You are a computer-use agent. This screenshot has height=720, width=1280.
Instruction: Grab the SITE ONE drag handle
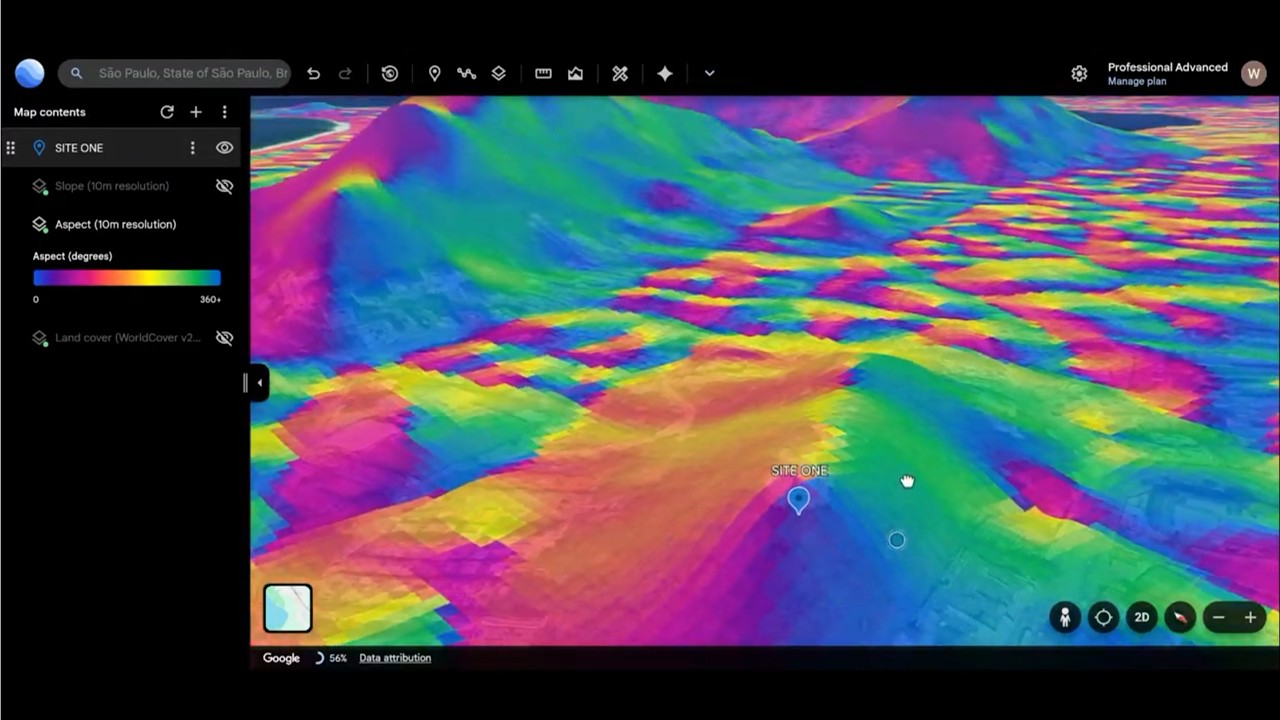coord(11,148)
